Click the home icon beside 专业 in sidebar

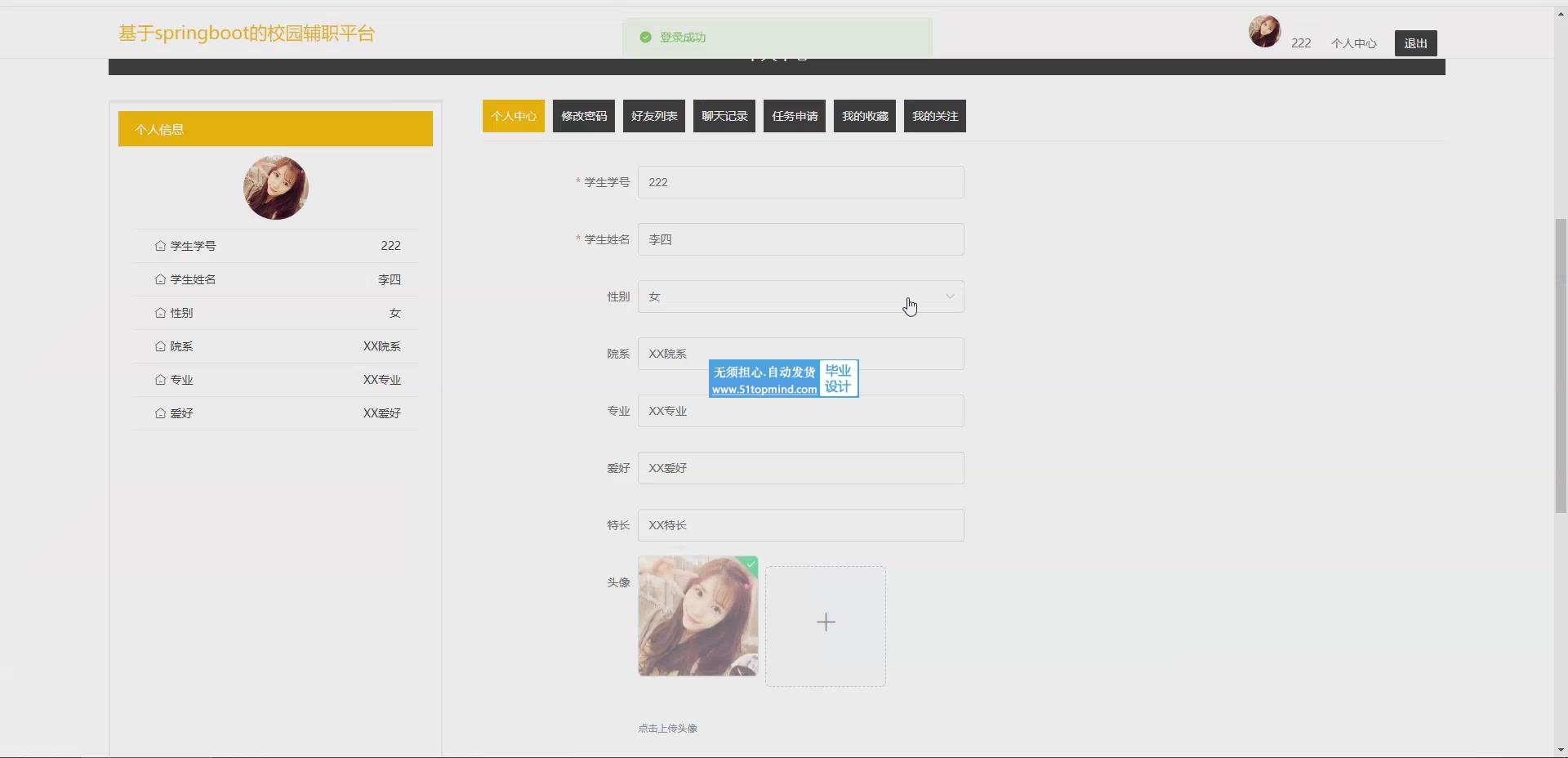[x=160, y=380]
